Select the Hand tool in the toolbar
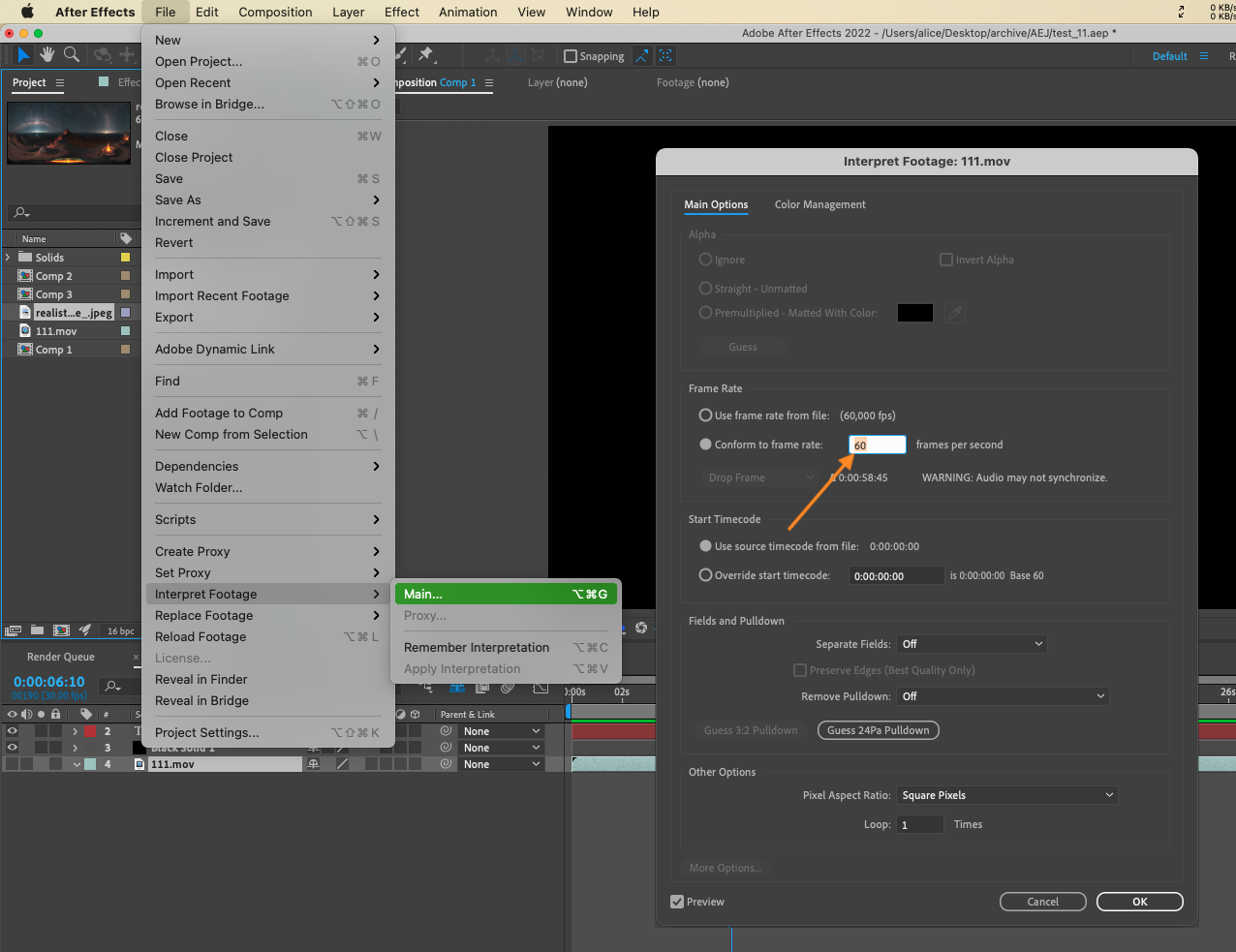The width and height of the screenshot is (1236, 952). coord(46,55)
